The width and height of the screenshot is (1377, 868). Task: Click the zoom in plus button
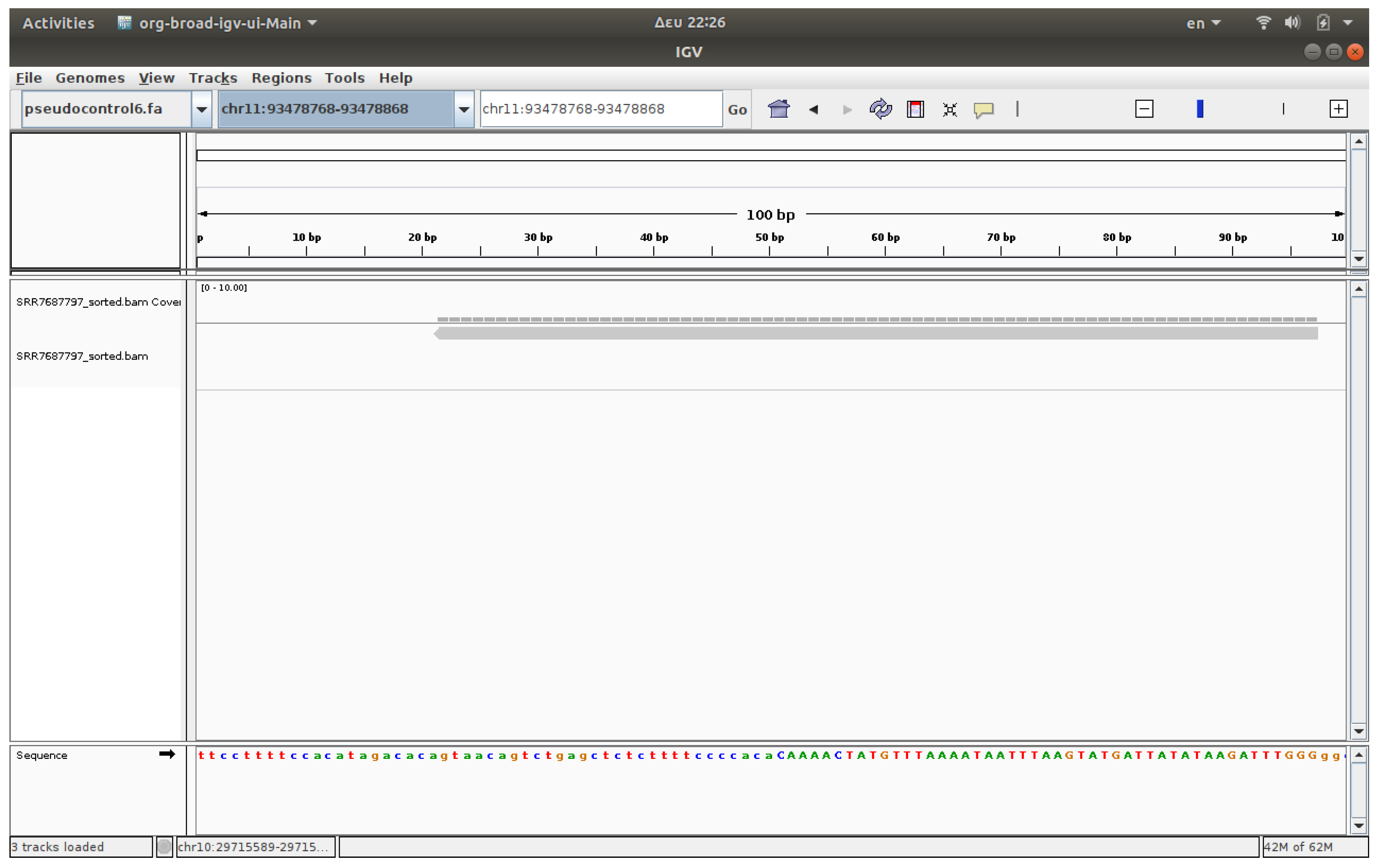point(1339,108)
